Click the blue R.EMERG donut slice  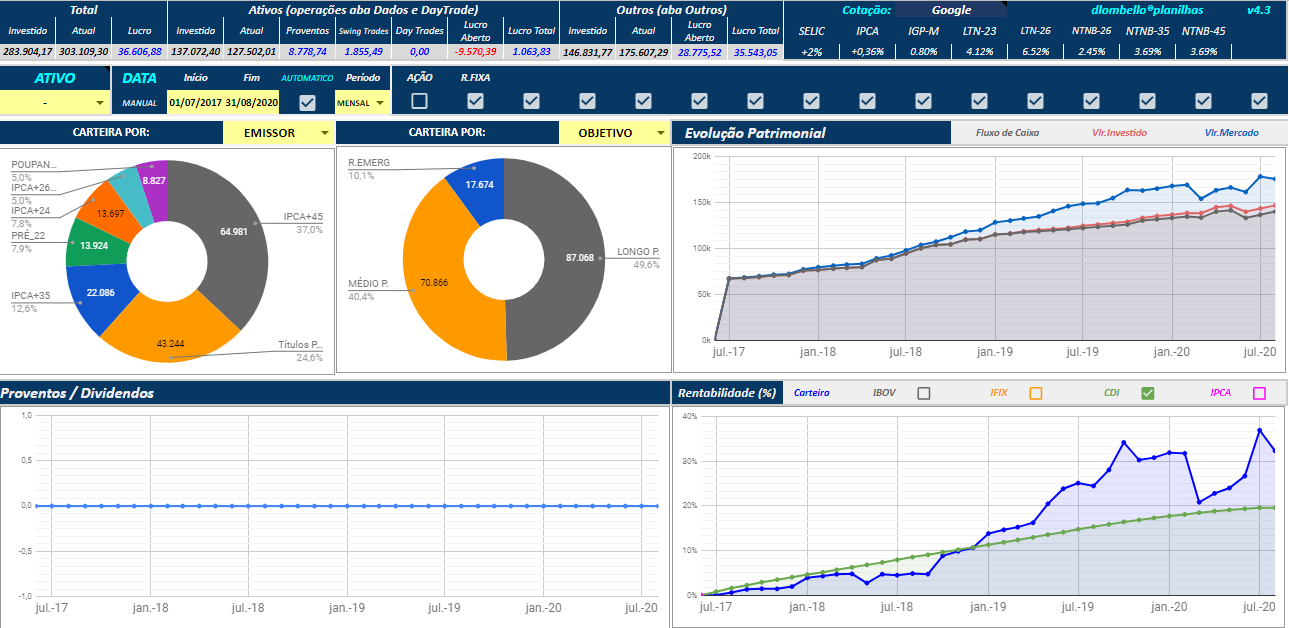click(x=480, y=185)
